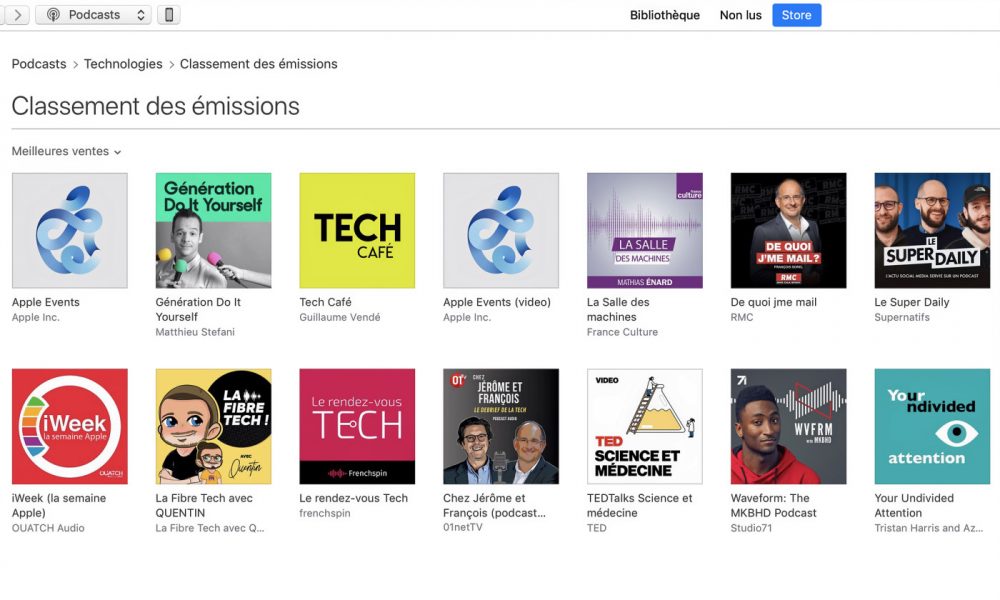Open Chez Jérôme et François artwork
Image resolution: width=1000 pixels, height=600 pixels.
501,426
